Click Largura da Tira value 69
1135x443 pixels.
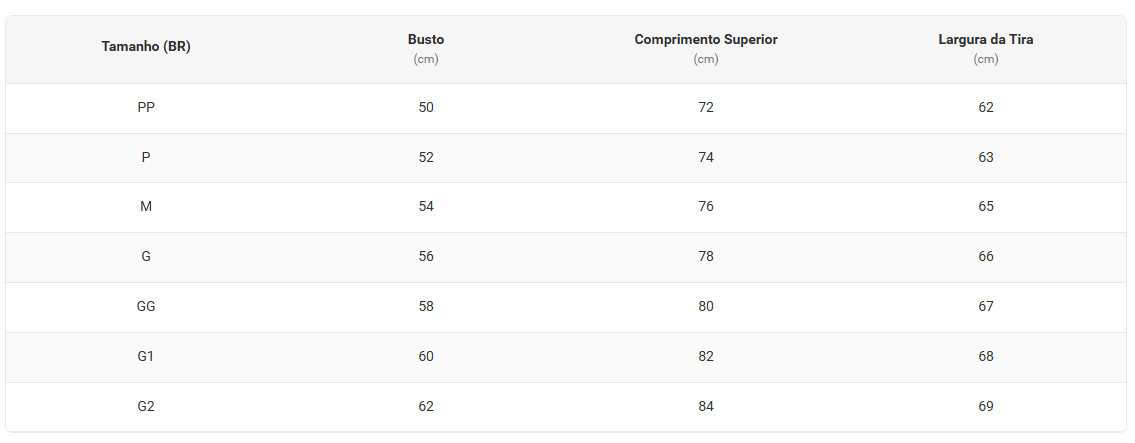(x=986, y=407)
